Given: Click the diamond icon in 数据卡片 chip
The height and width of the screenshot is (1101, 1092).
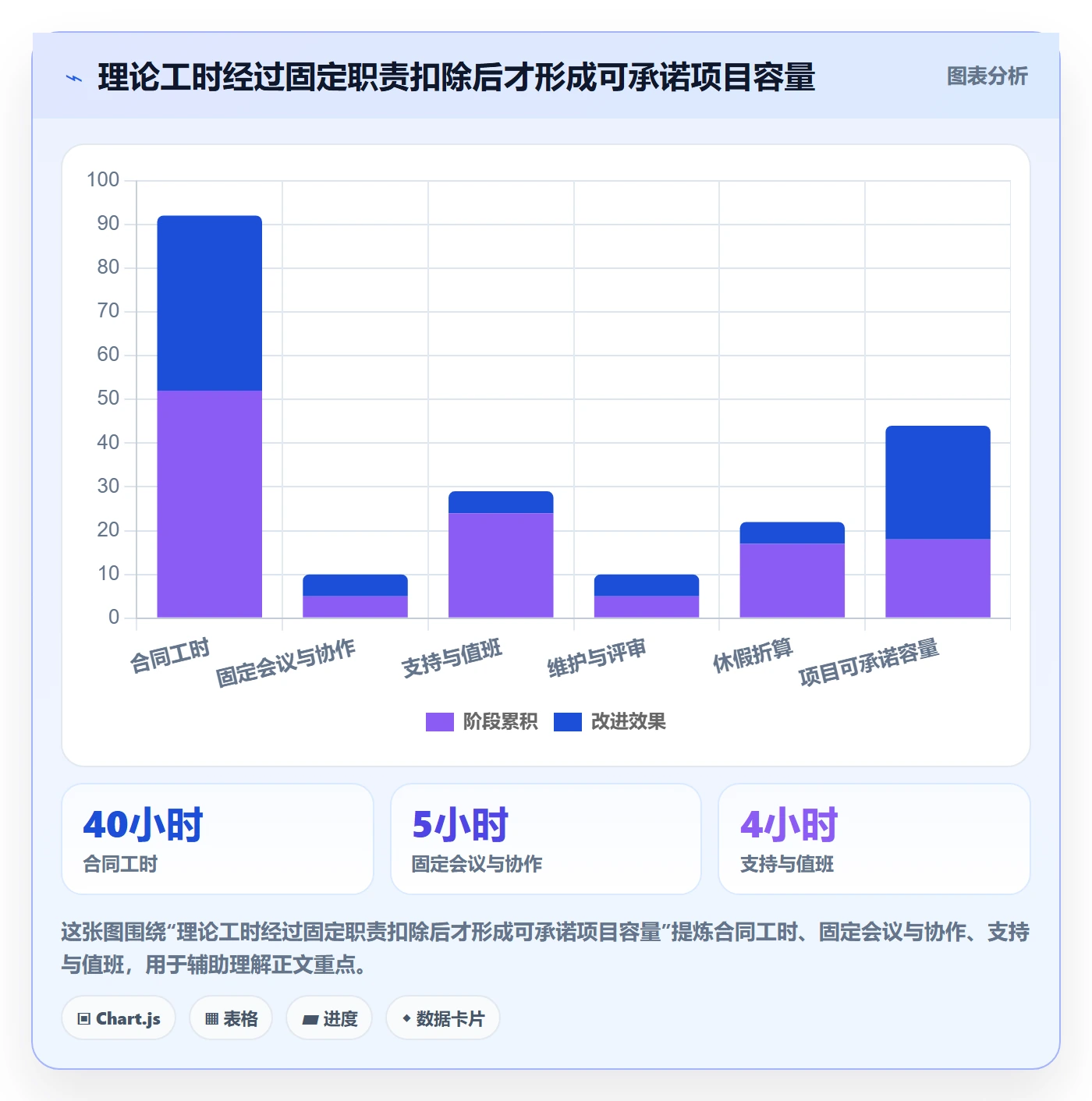Looking at the screenshot, I should [x=406, y=1018].
